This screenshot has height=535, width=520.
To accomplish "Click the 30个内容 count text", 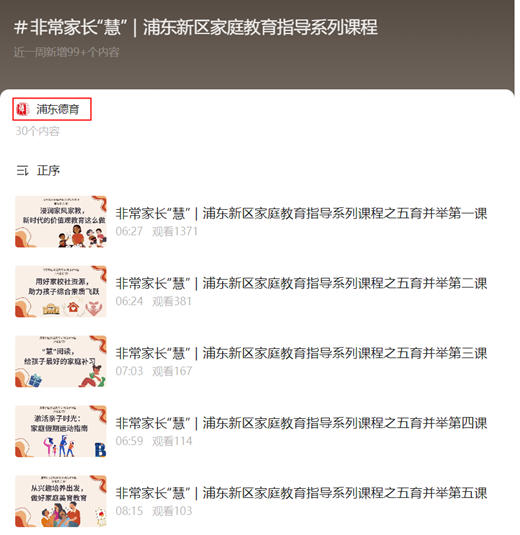I will point(38,131).
